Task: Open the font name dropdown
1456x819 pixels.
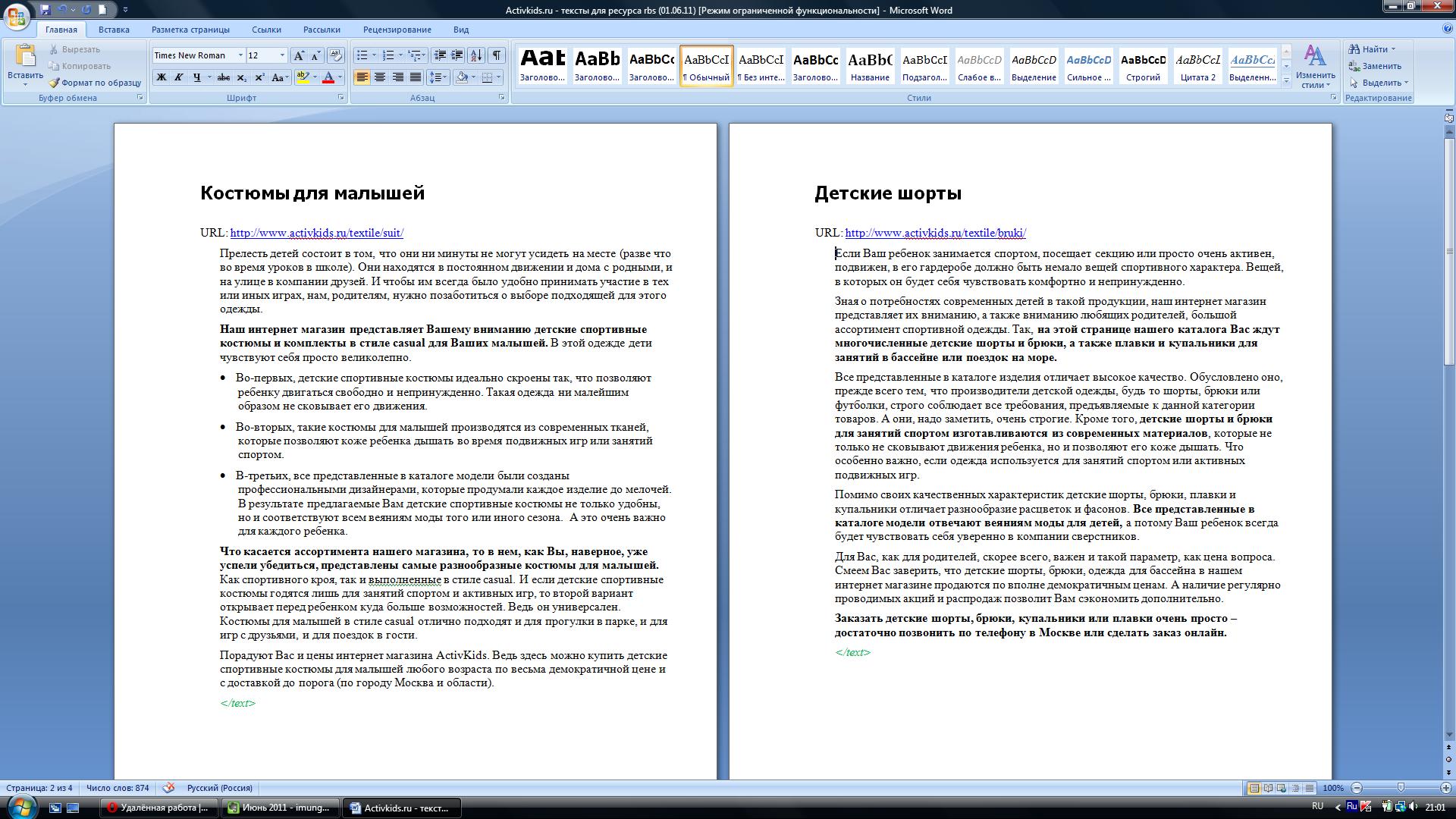Action: point(240,55)
